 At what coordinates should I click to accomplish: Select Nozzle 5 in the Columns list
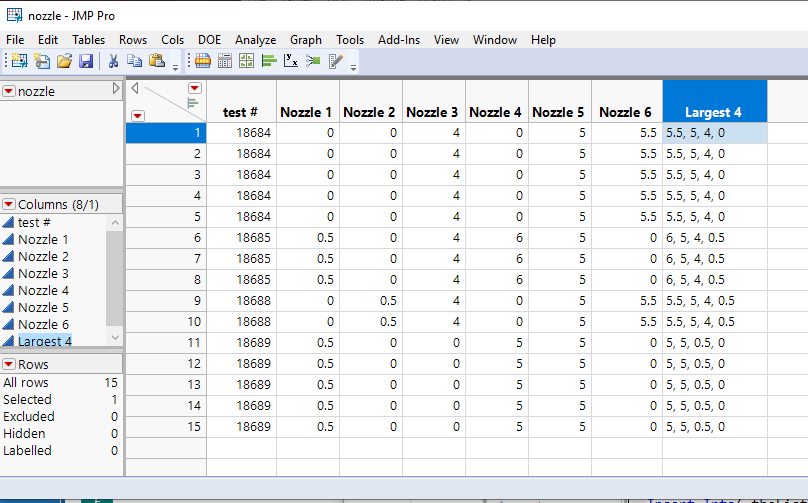(43, 307)
